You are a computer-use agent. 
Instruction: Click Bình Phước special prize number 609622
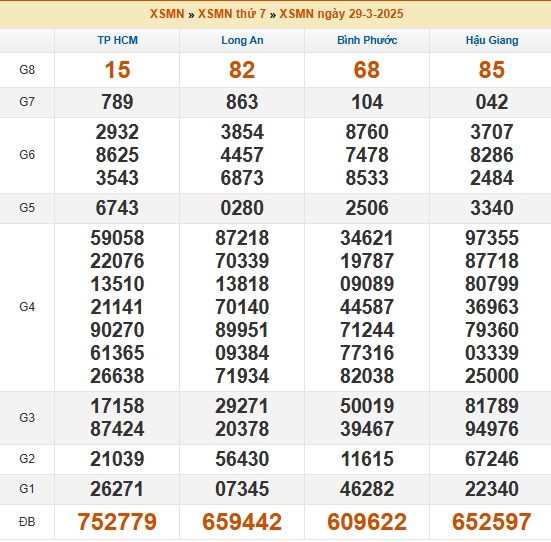pyautogui.click(x=367, y=522)
